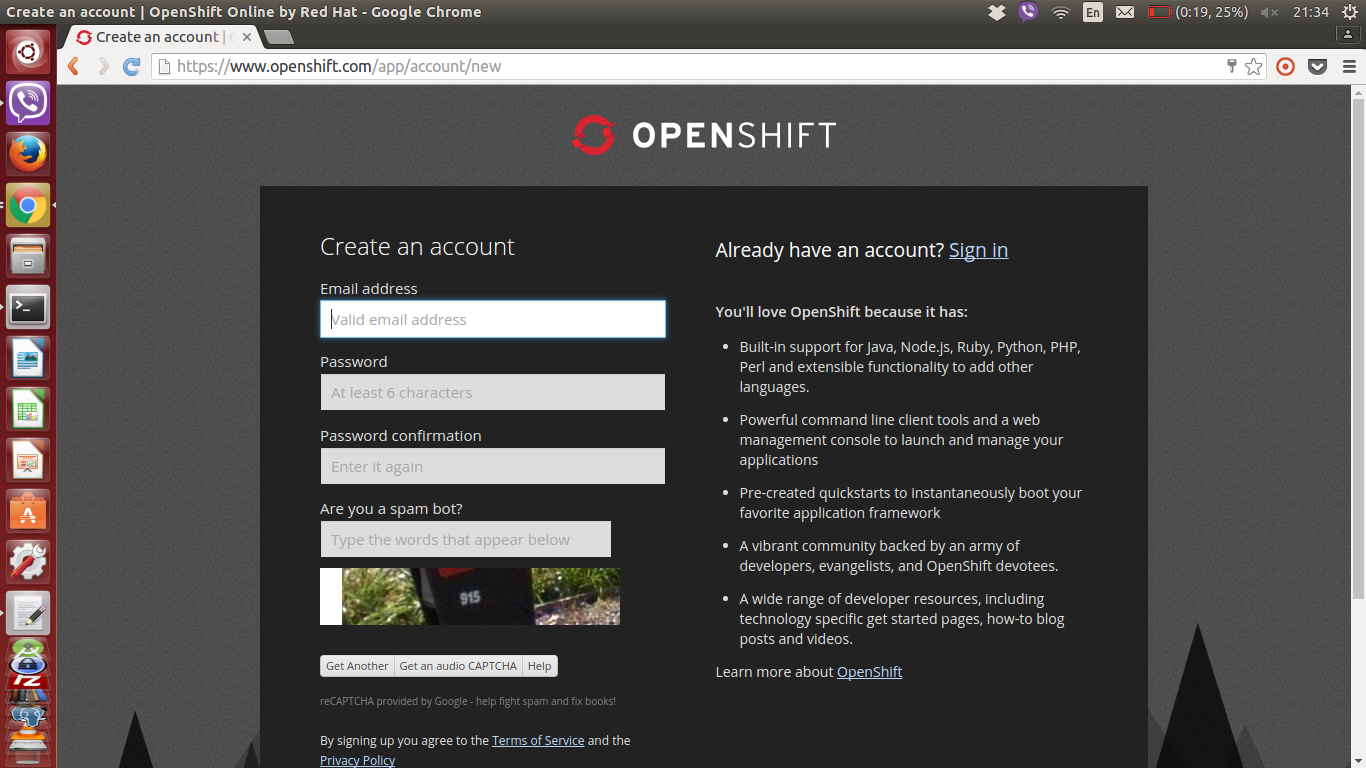
Task: Go back with Chrome's back arrow
Action: click(x=73, y=66)
